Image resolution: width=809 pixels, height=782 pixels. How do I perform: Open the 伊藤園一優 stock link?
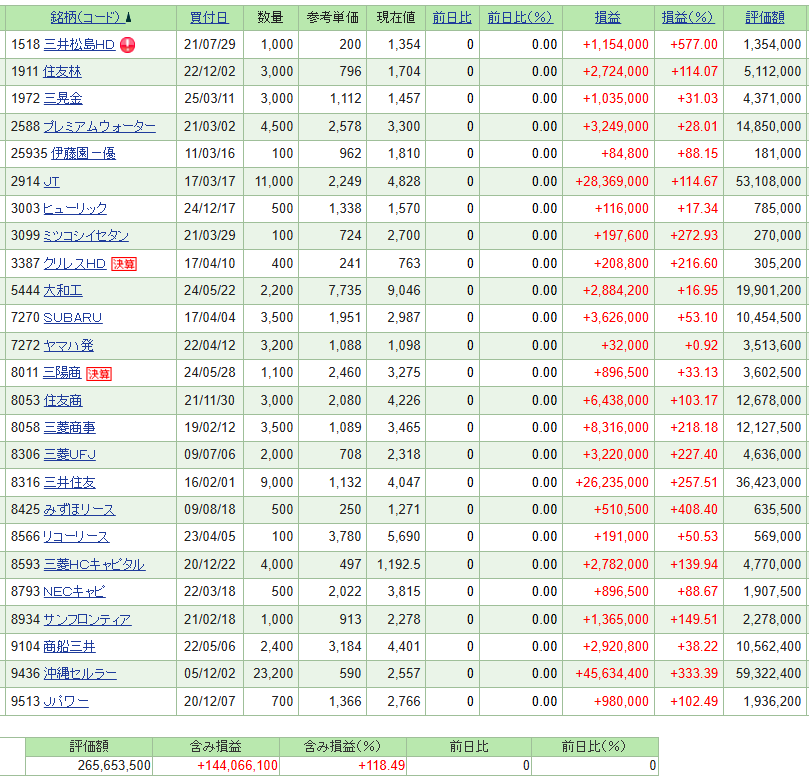click(x=79, y=154)
